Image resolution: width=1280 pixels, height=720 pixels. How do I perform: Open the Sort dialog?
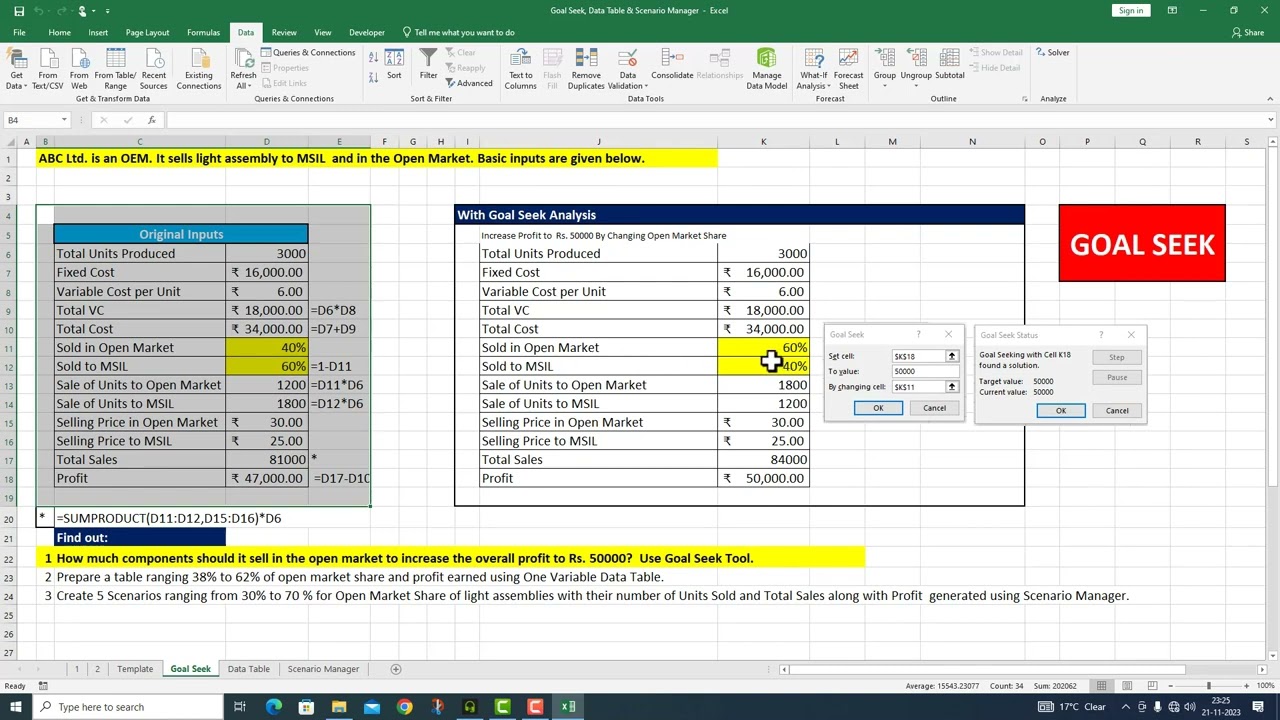coord(394,64)
